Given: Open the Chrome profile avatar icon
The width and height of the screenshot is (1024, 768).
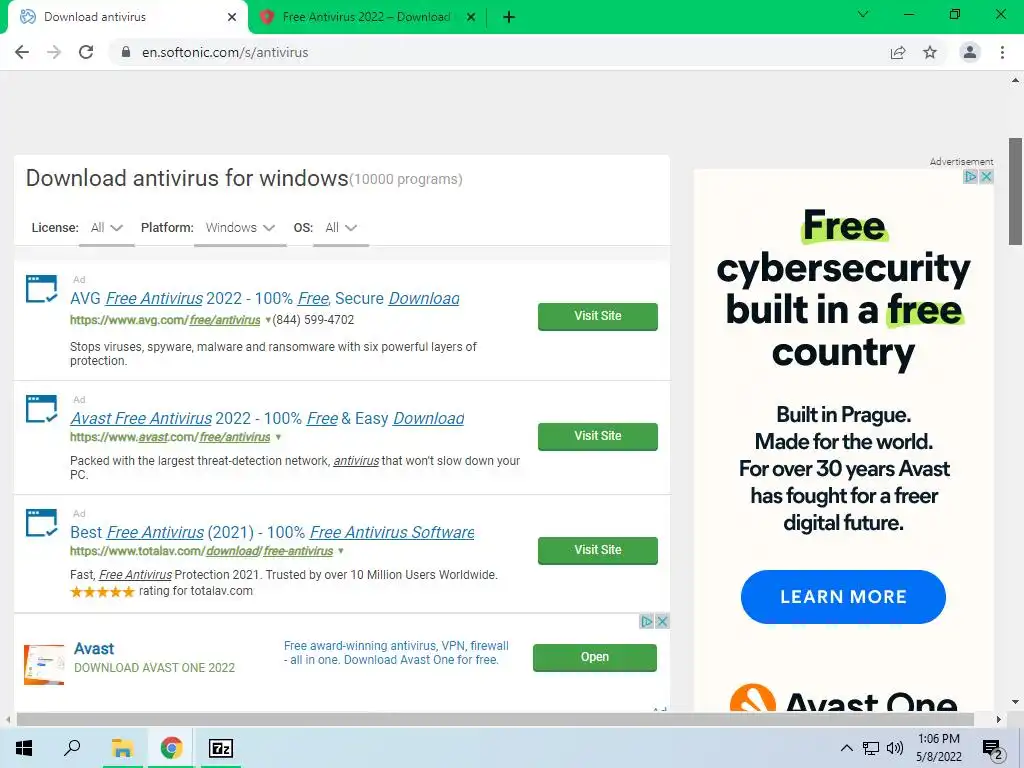Looking at the screenshot, I should tap(970, 52).
